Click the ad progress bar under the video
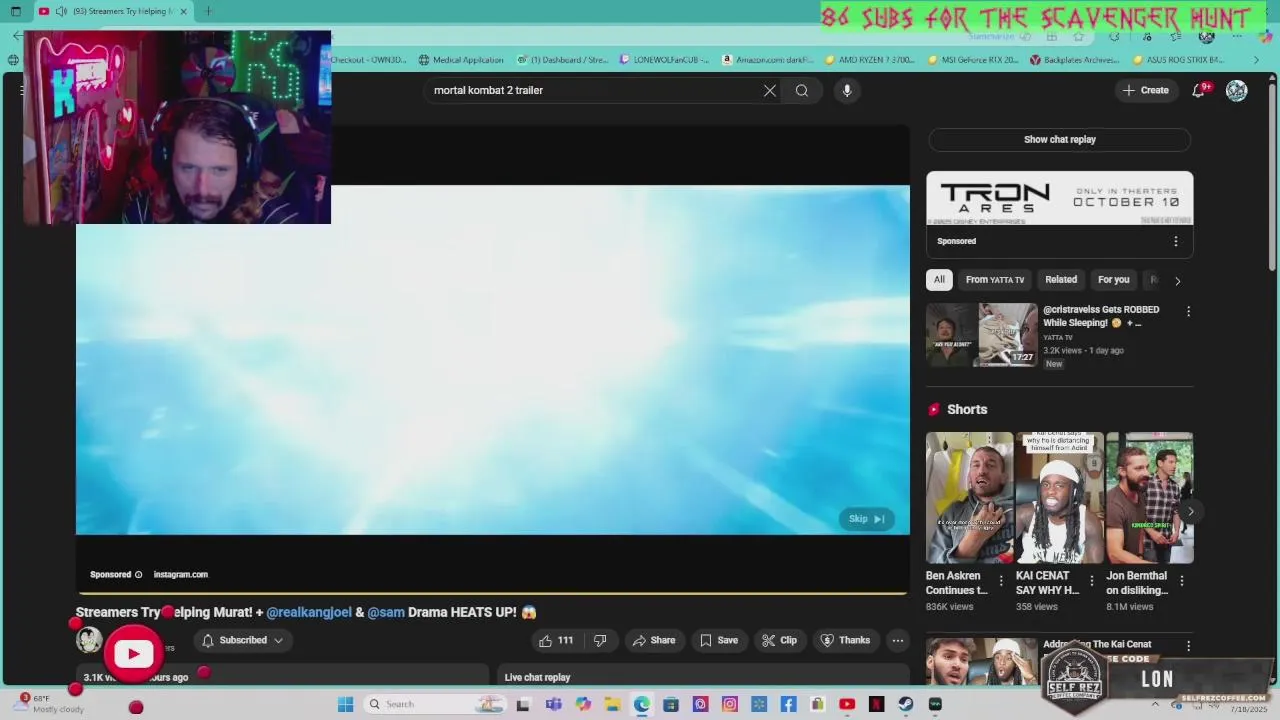Viewport: 1280px width, 720px height. [x=492, y=594]
